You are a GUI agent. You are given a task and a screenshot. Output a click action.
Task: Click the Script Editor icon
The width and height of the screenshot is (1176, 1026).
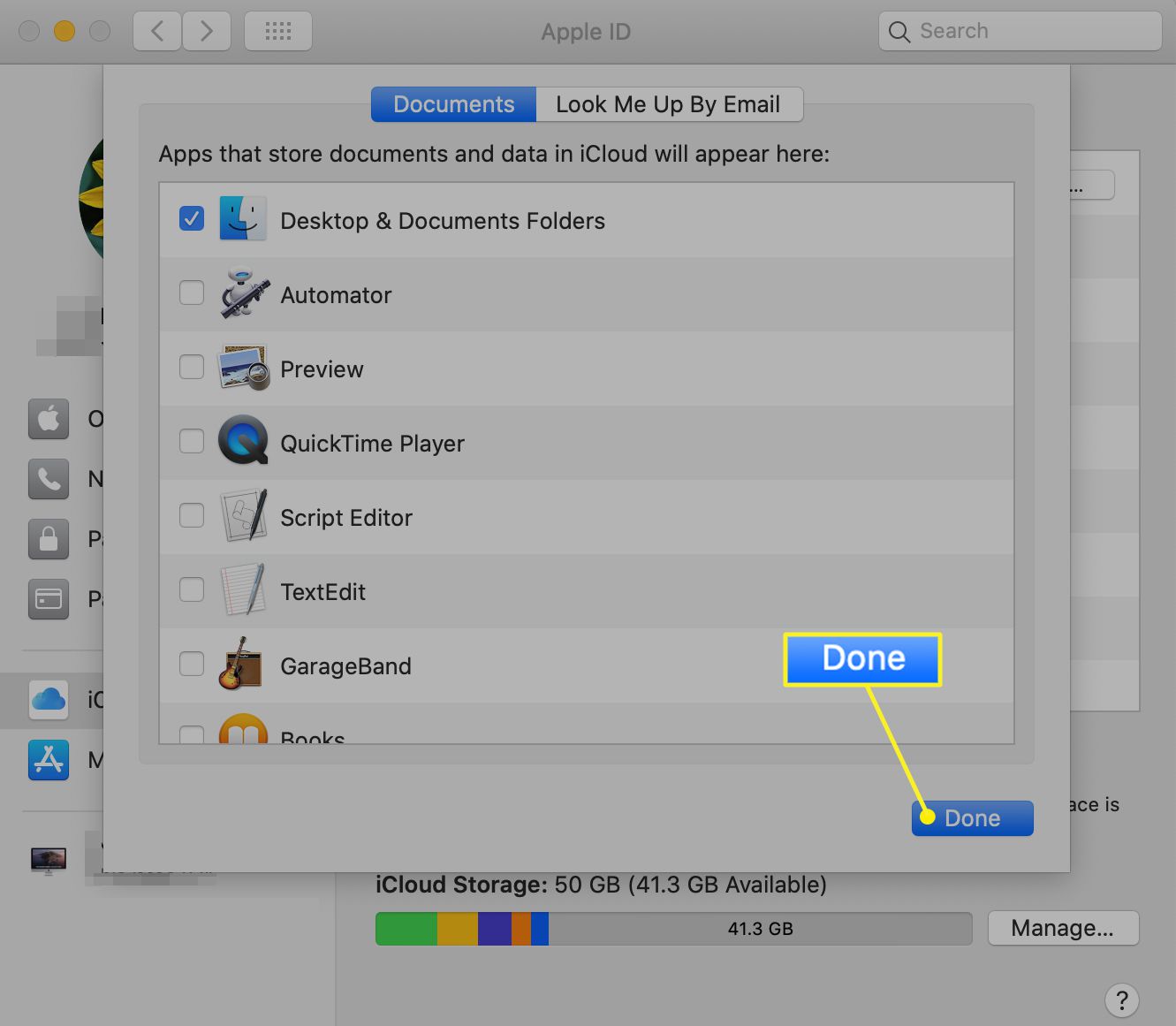click(243, 515)
